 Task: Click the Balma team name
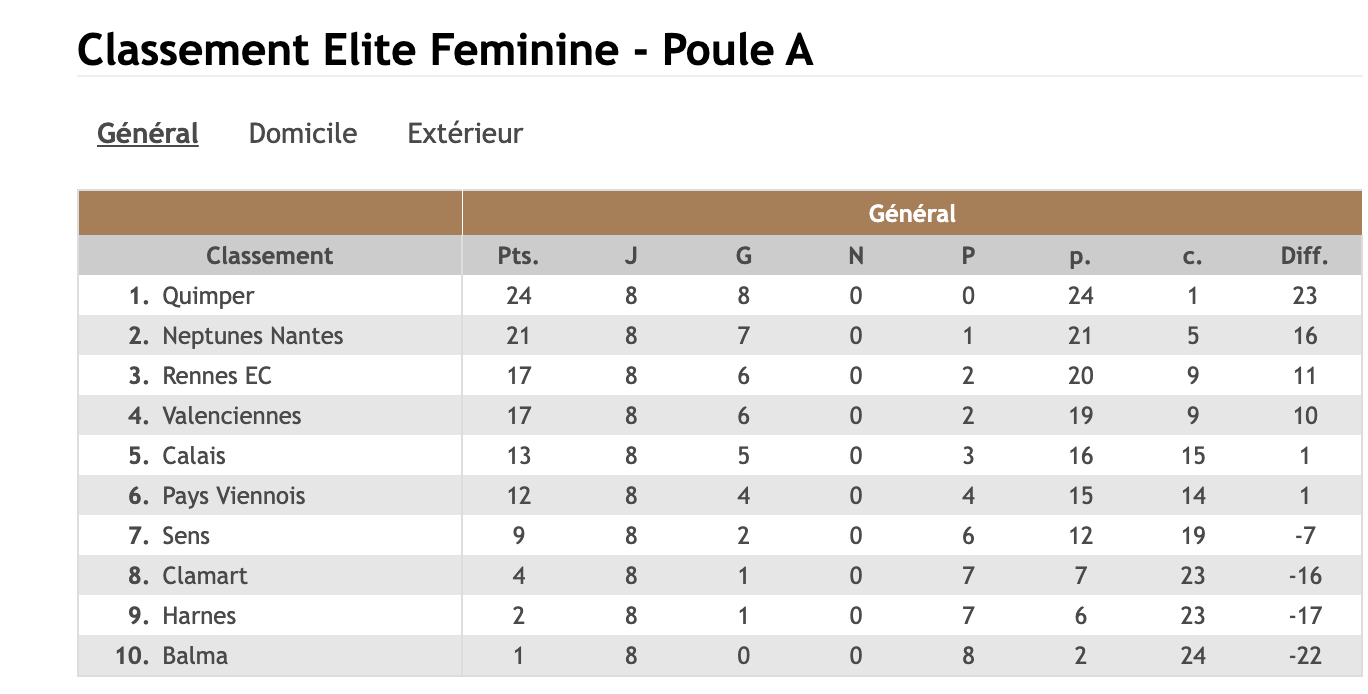tap(195, 656)
